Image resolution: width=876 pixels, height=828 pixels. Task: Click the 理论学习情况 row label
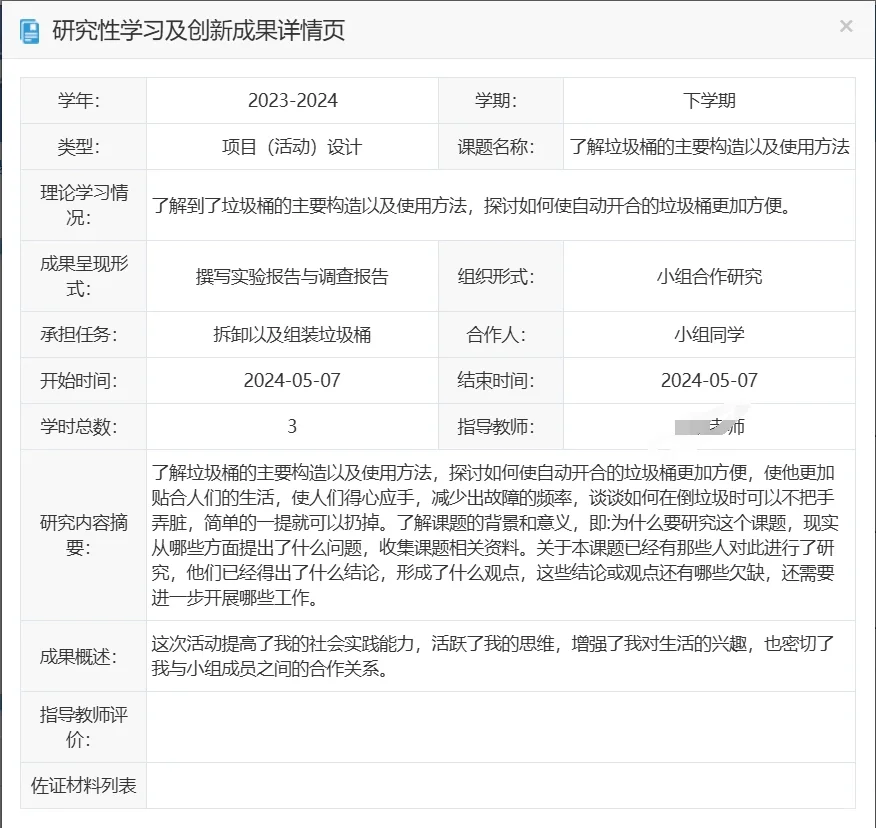[82, 205]
